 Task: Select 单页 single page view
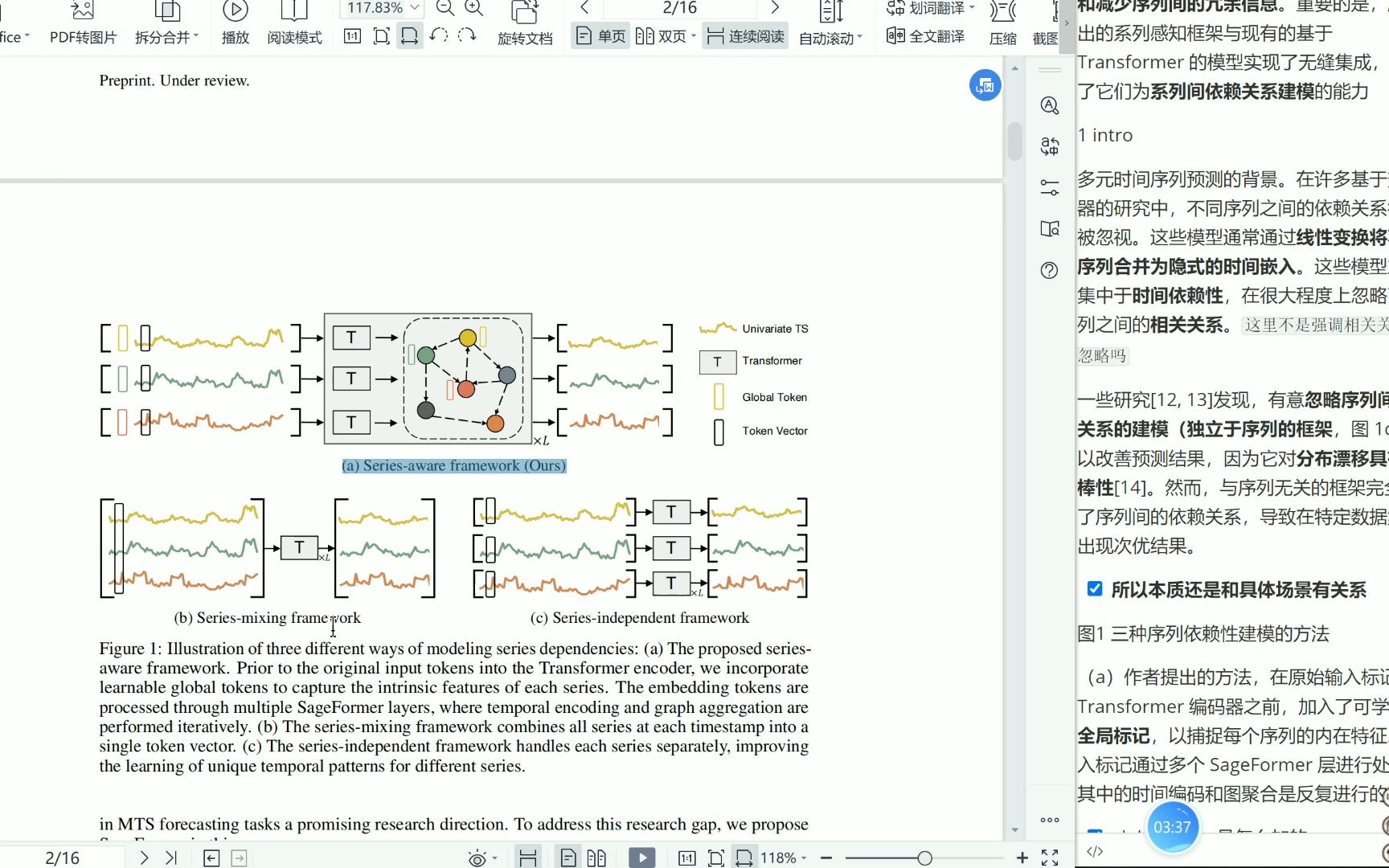(x=600, y=36)
